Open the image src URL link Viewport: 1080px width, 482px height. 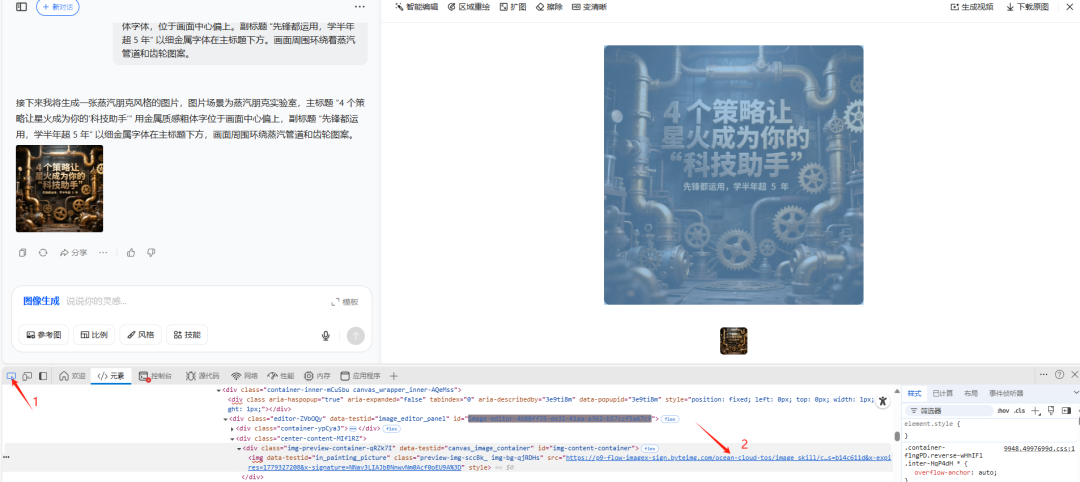tap(728, 457)
